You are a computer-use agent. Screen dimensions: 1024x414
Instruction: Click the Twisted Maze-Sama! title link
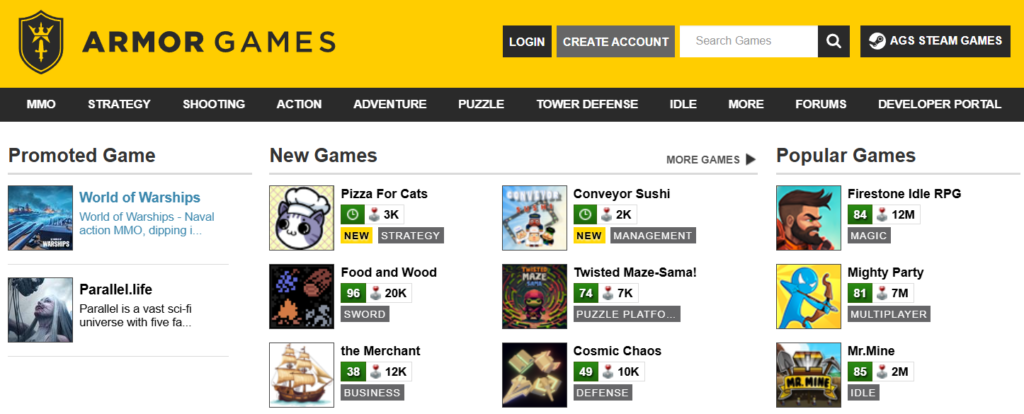(634, 272)
